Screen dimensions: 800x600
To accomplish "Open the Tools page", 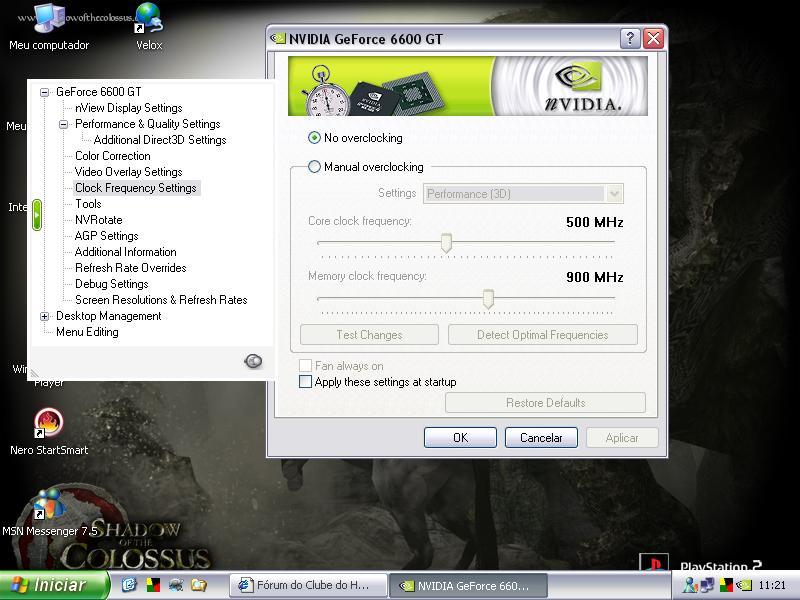I will pyautogui.click(x=88, y=204).
